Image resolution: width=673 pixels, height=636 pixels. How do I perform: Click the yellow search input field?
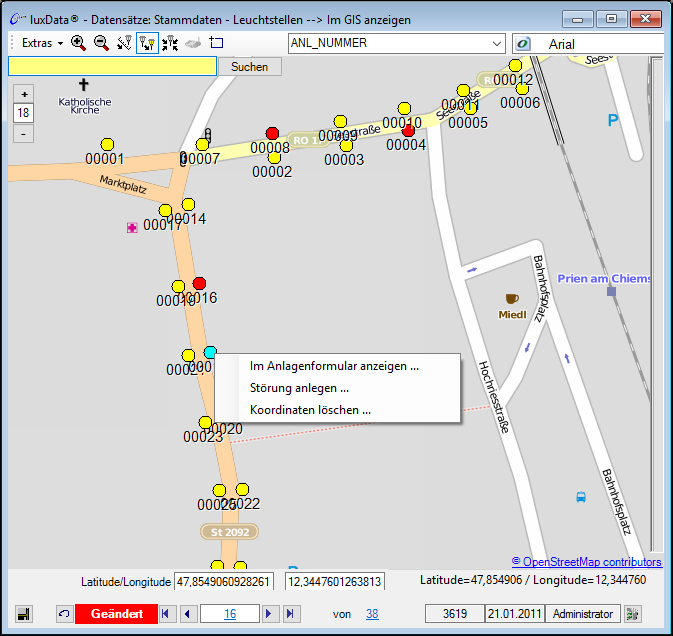point(112,66)
